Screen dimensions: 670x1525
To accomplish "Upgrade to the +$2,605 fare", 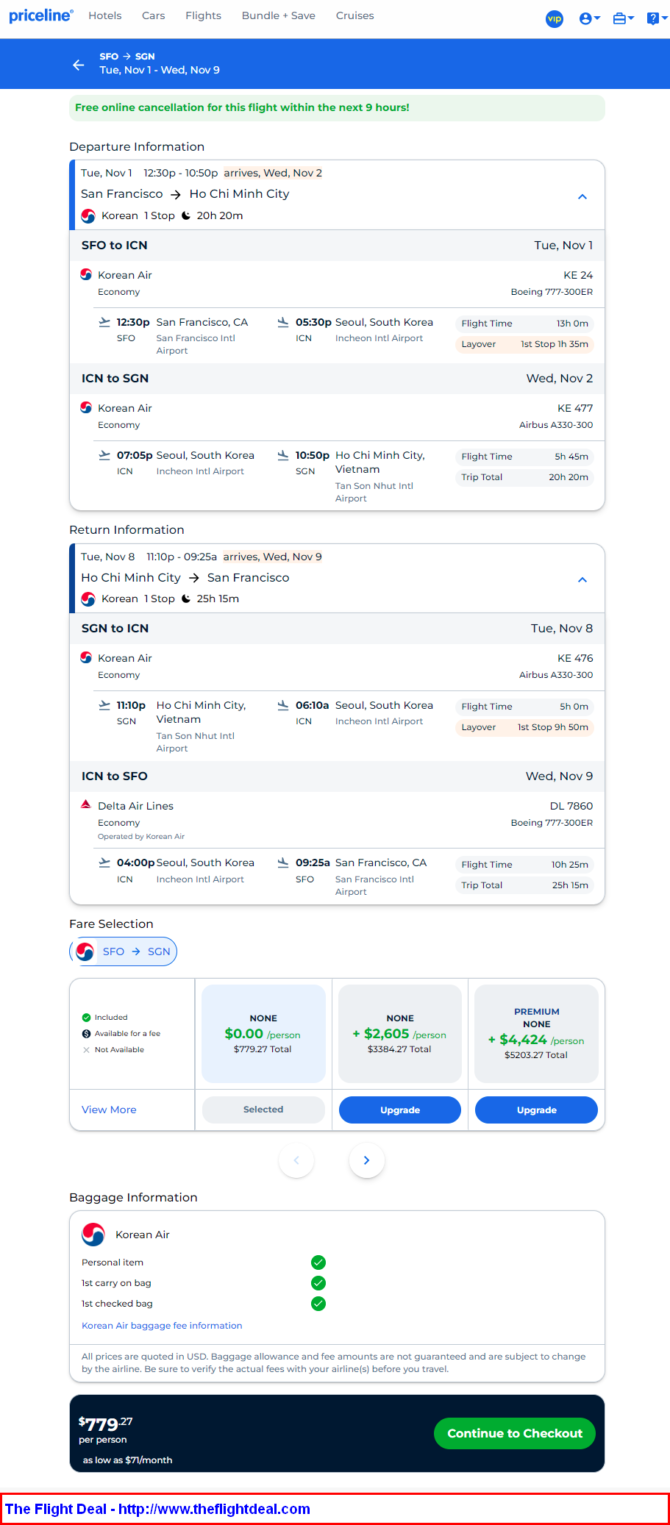I will tap(400, 1110).
